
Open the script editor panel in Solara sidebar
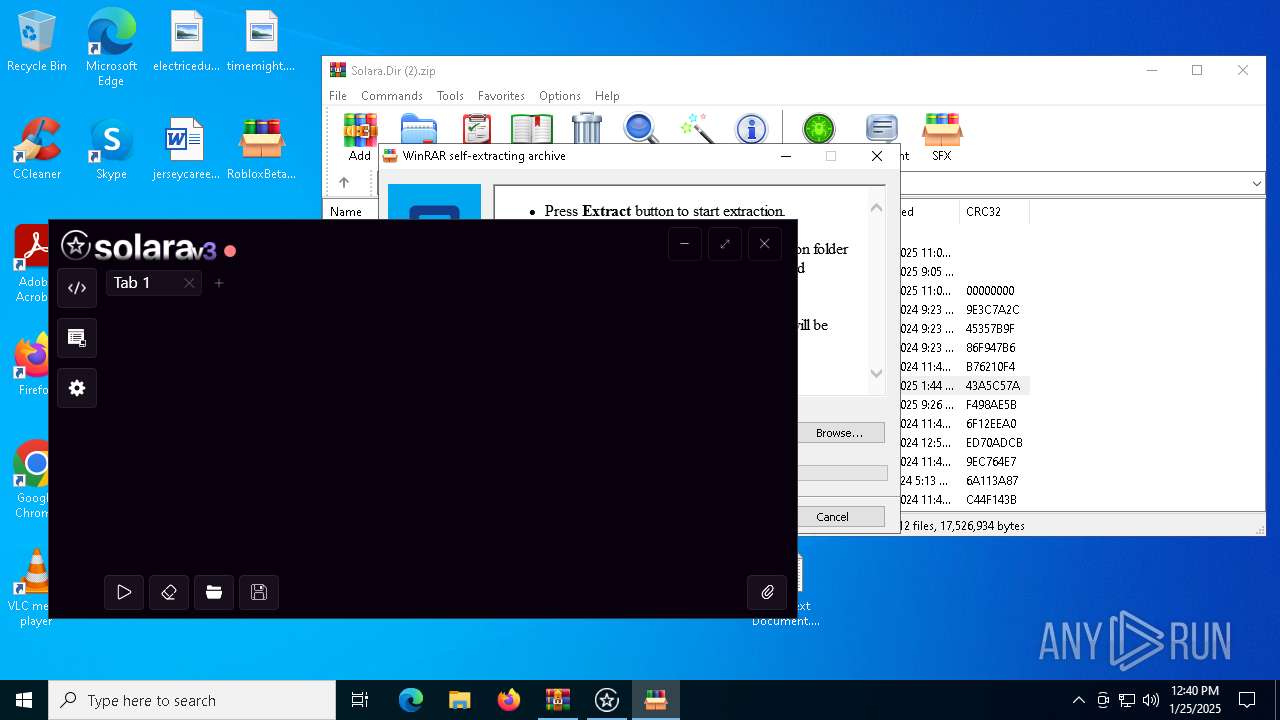click(x=77, y=288)
